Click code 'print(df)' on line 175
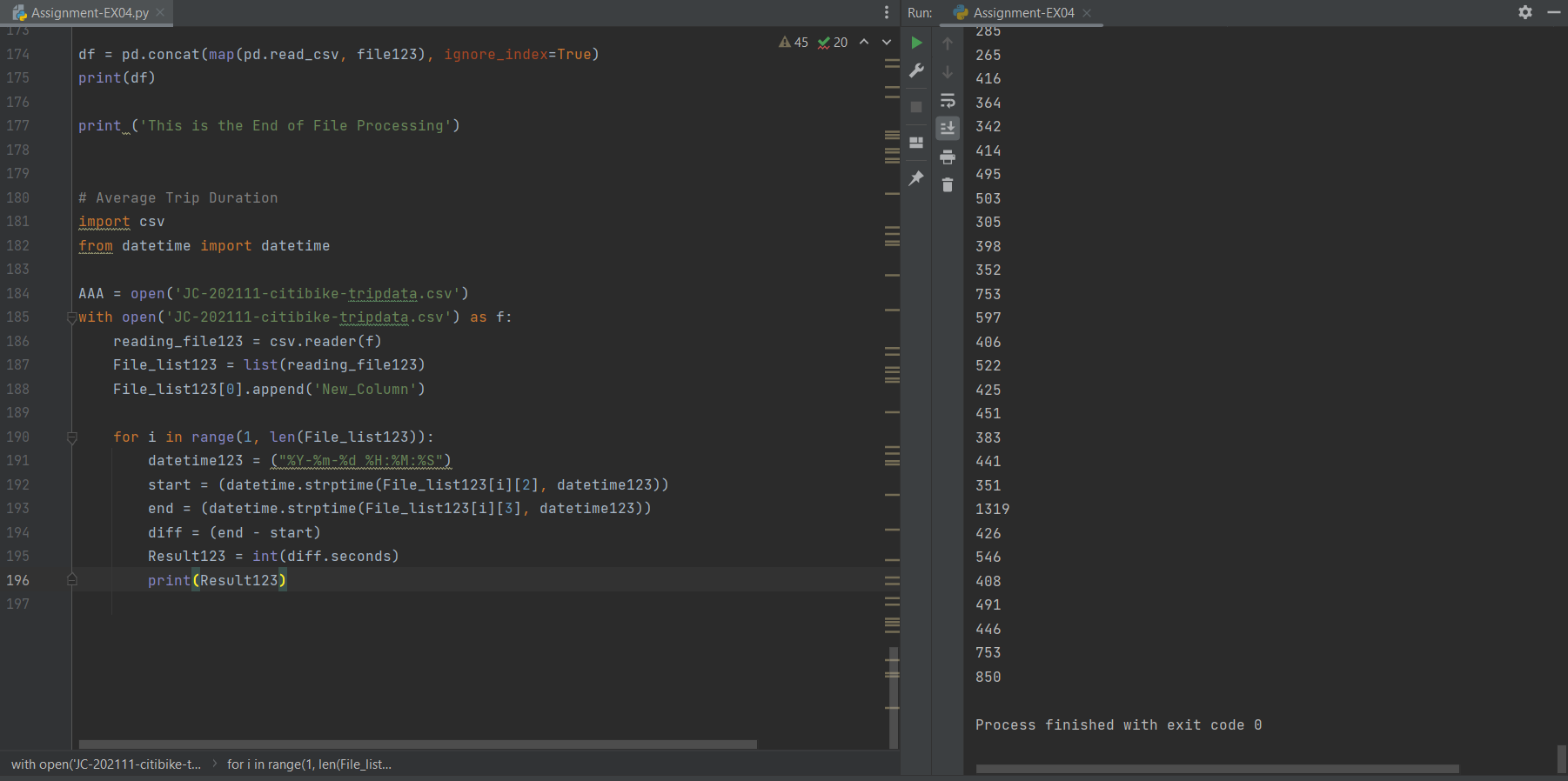The height and width of the screenshot is (781, 1568). click(117, 78)
